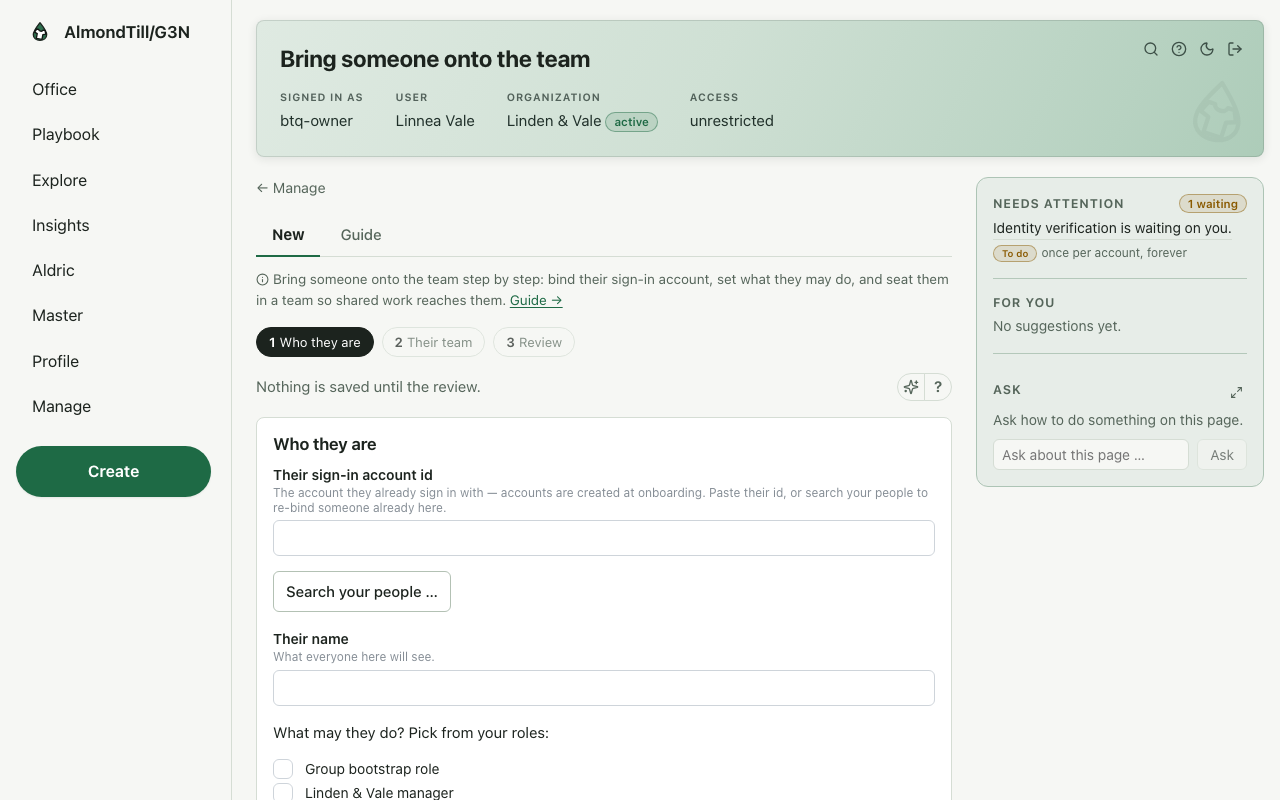Open search via magnifier icon
The image size is (1280, 800).
(x=1151, y=49)
